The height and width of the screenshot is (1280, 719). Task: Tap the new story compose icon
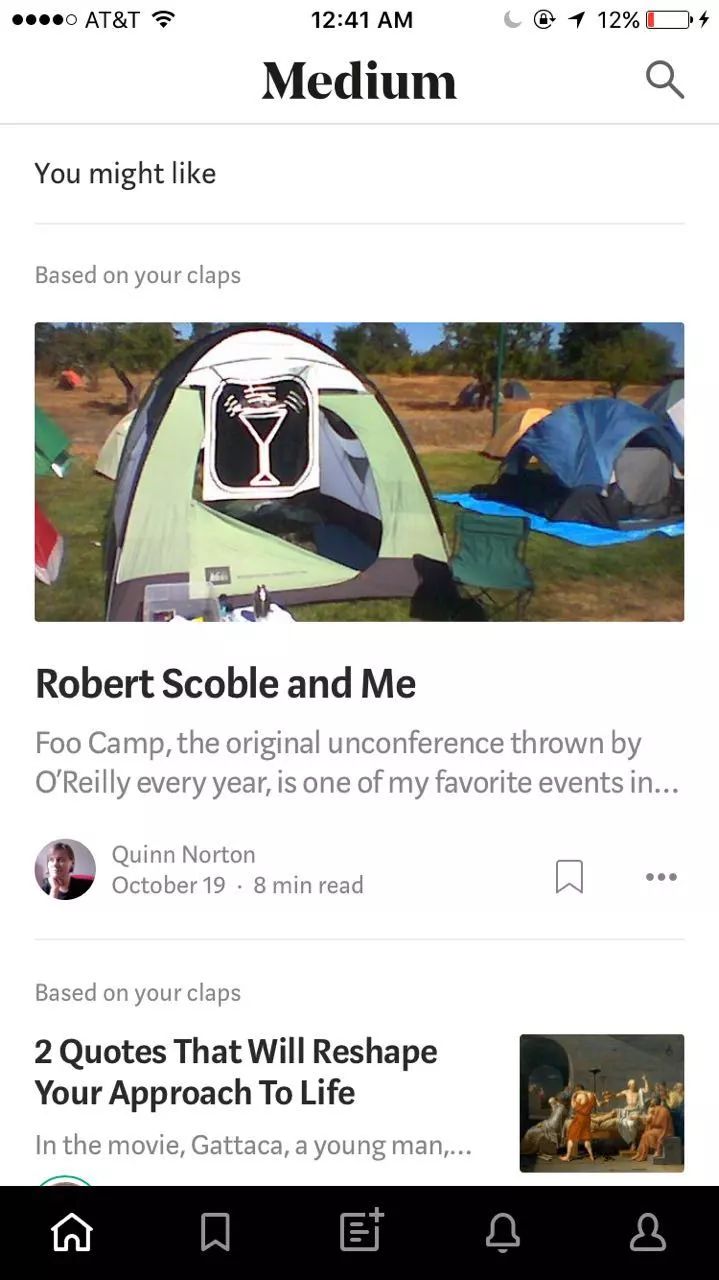(x=360, y=1230)
